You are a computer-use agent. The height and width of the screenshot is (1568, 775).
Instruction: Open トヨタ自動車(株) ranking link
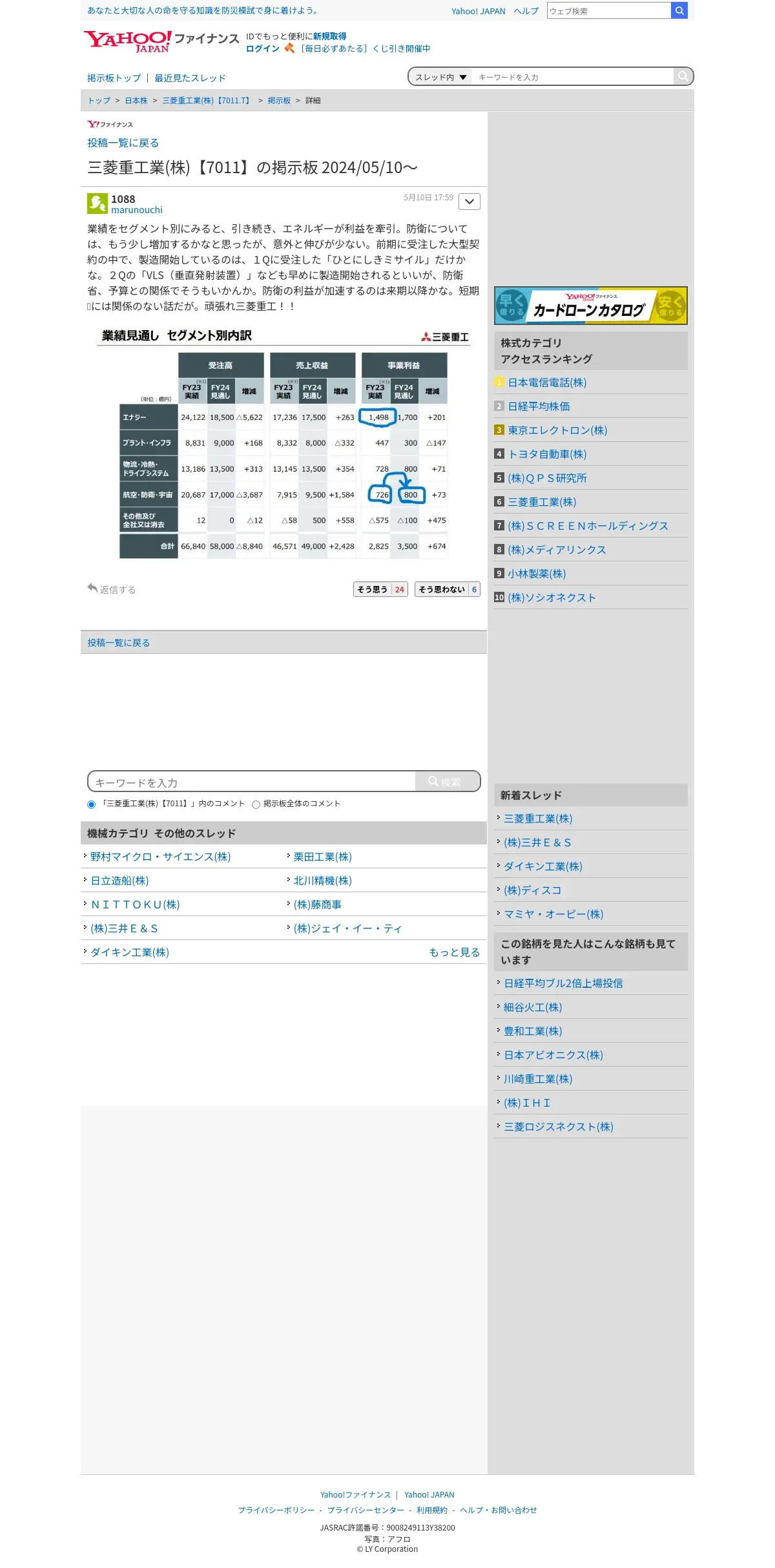pyautogui.click(x=547, y=454)
